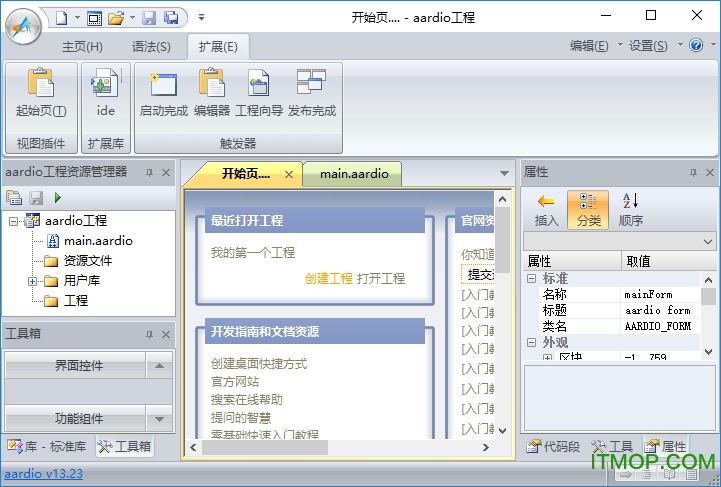This screenshot has width=721, height=487.
Task: Click the 起始页 view plugin icon
Action: coord(41,86)
